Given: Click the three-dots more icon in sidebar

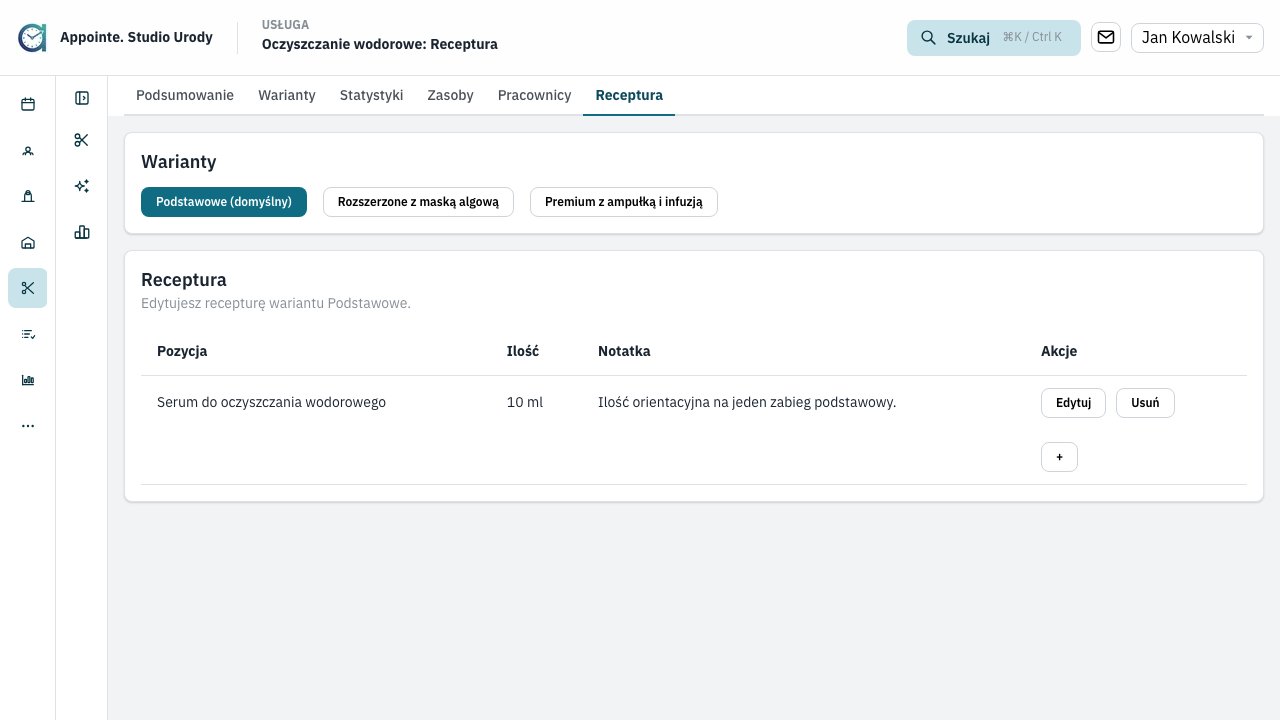Looking at the screenshot, I should point(28,426).
